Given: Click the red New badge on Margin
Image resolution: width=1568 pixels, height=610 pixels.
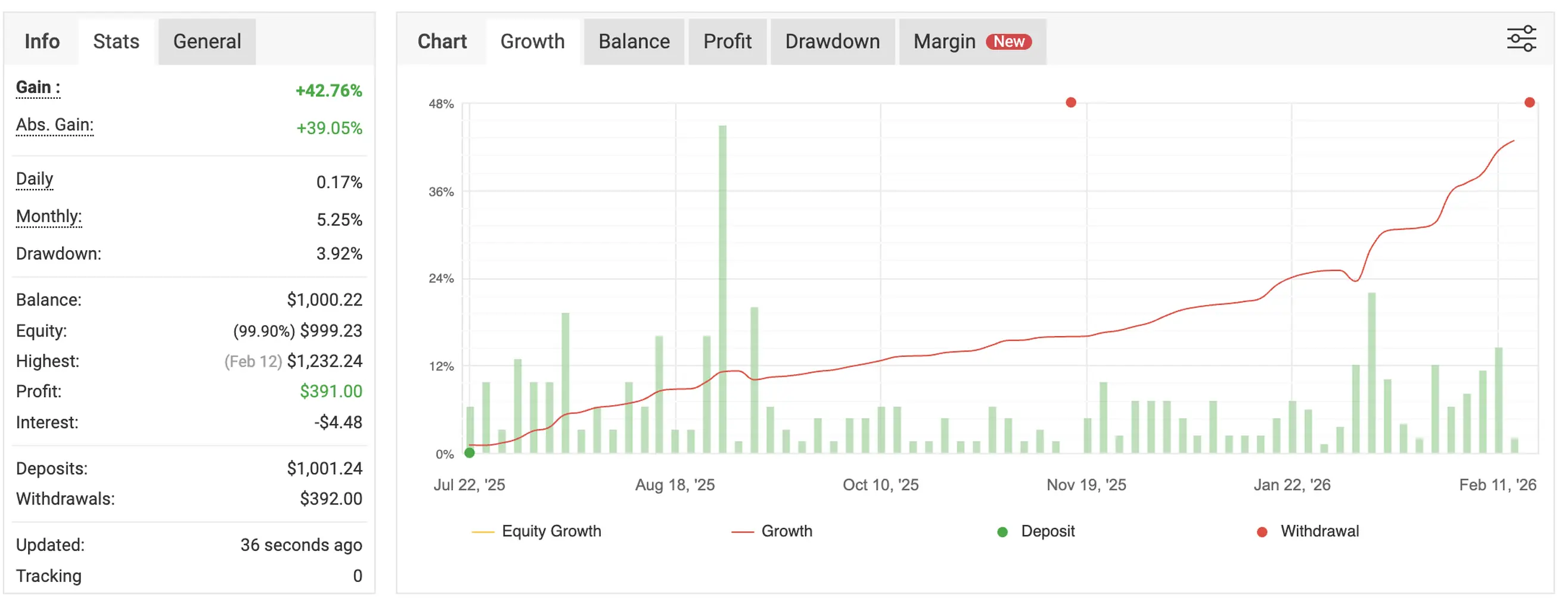Looking at the screenshot, I should tap(1008, 41).
